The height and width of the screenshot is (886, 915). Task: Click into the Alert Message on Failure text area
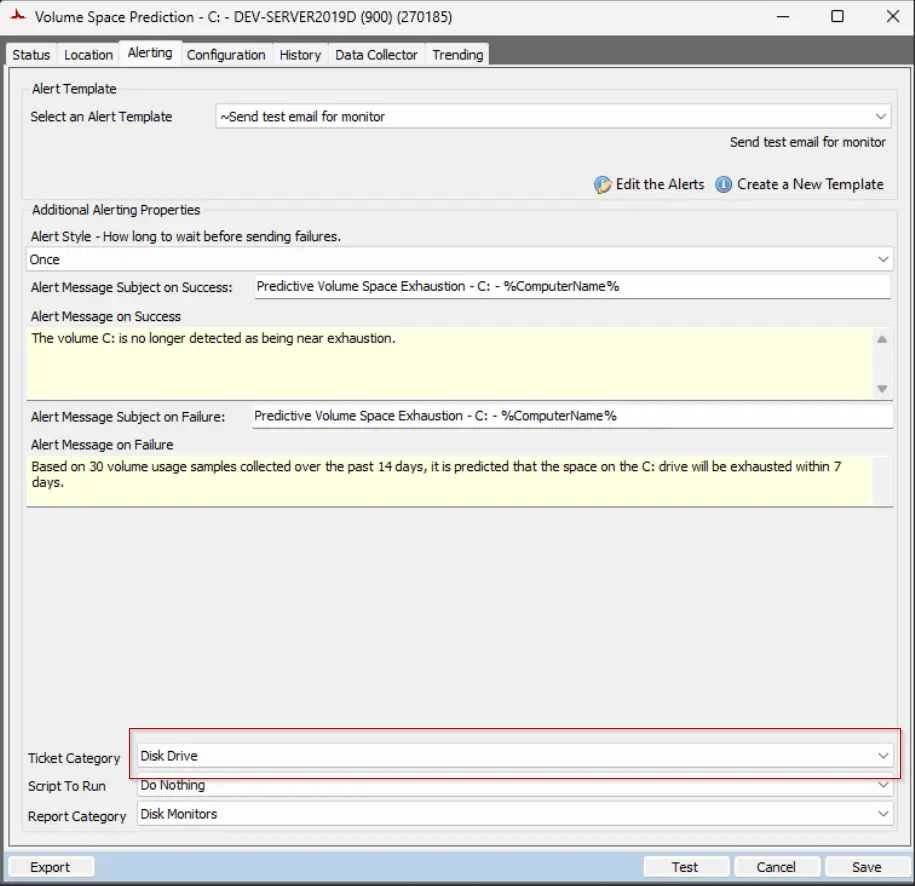(x=449, y=480)
